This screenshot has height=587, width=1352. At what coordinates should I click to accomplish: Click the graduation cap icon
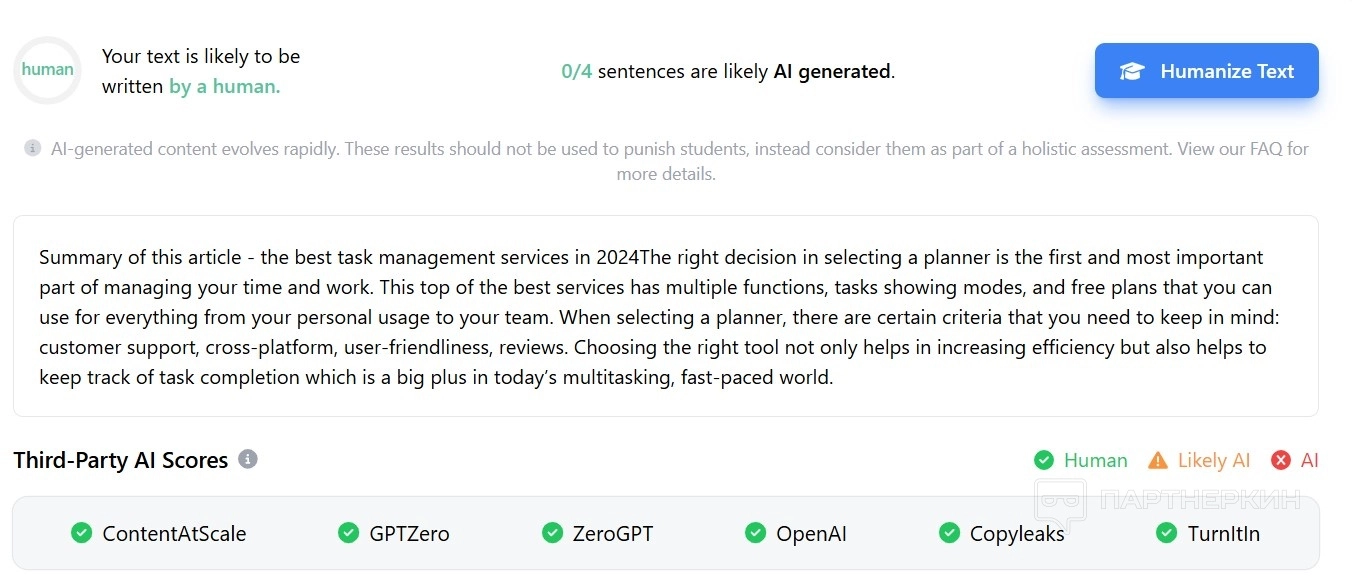click(x=1131, y=72)
